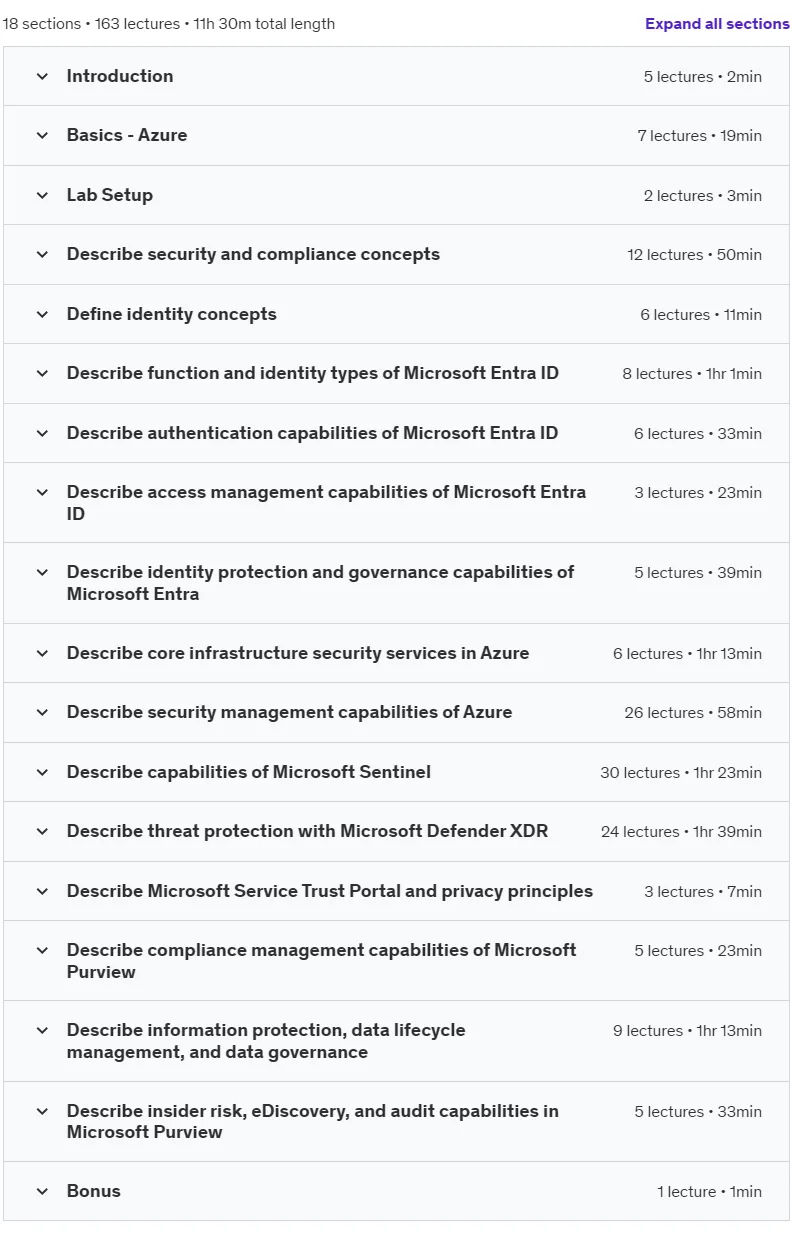793x1236 pixels.
Task: Expand chevron for authentication capabilities of Entra ID
Action: tap(42, 433)
